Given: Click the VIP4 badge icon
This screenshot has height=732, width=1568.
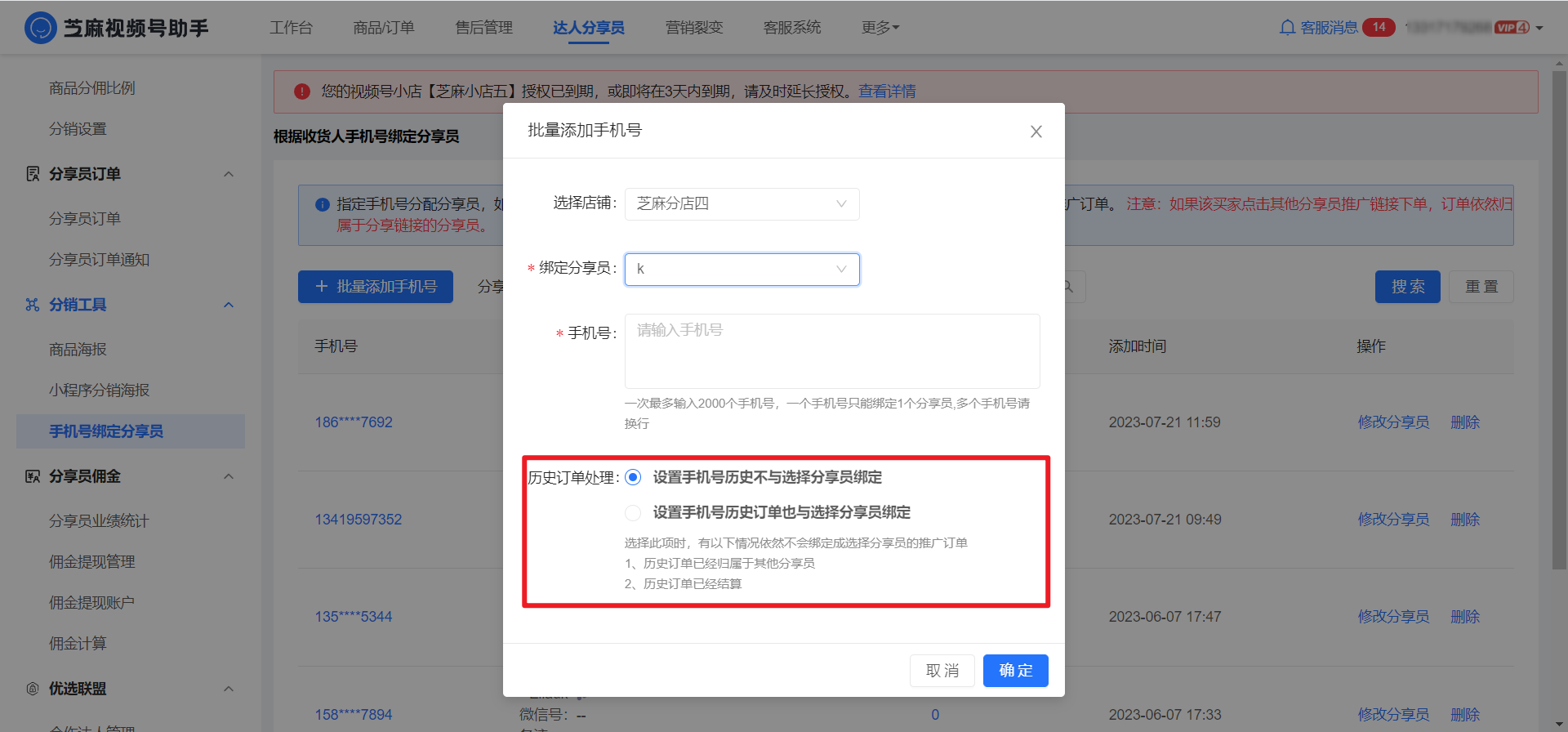Looking at the screenshot, I should (x=1512, y=28).
